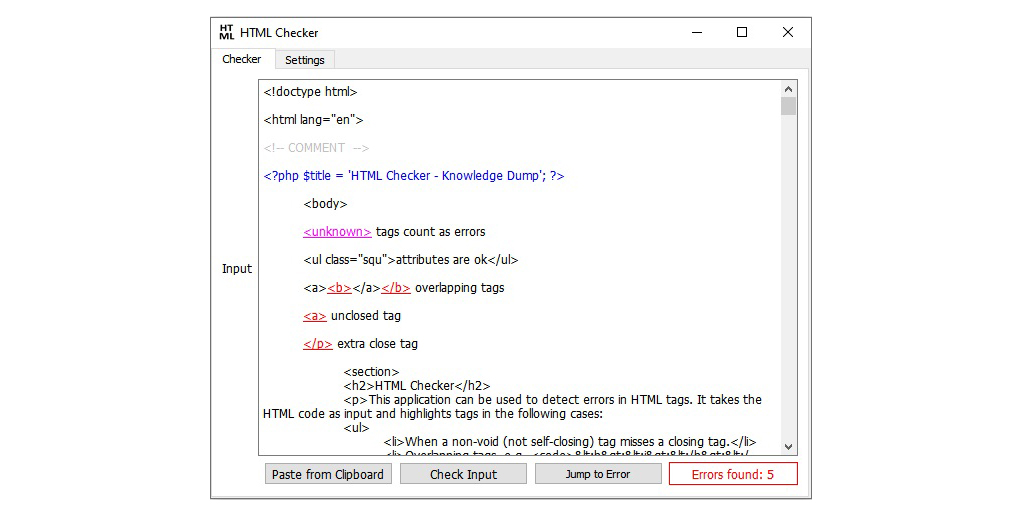The height and width of the screenshot is (517, 1034).
Task: Click the vertical scrollbar thumb
Action: click(788, 106)
